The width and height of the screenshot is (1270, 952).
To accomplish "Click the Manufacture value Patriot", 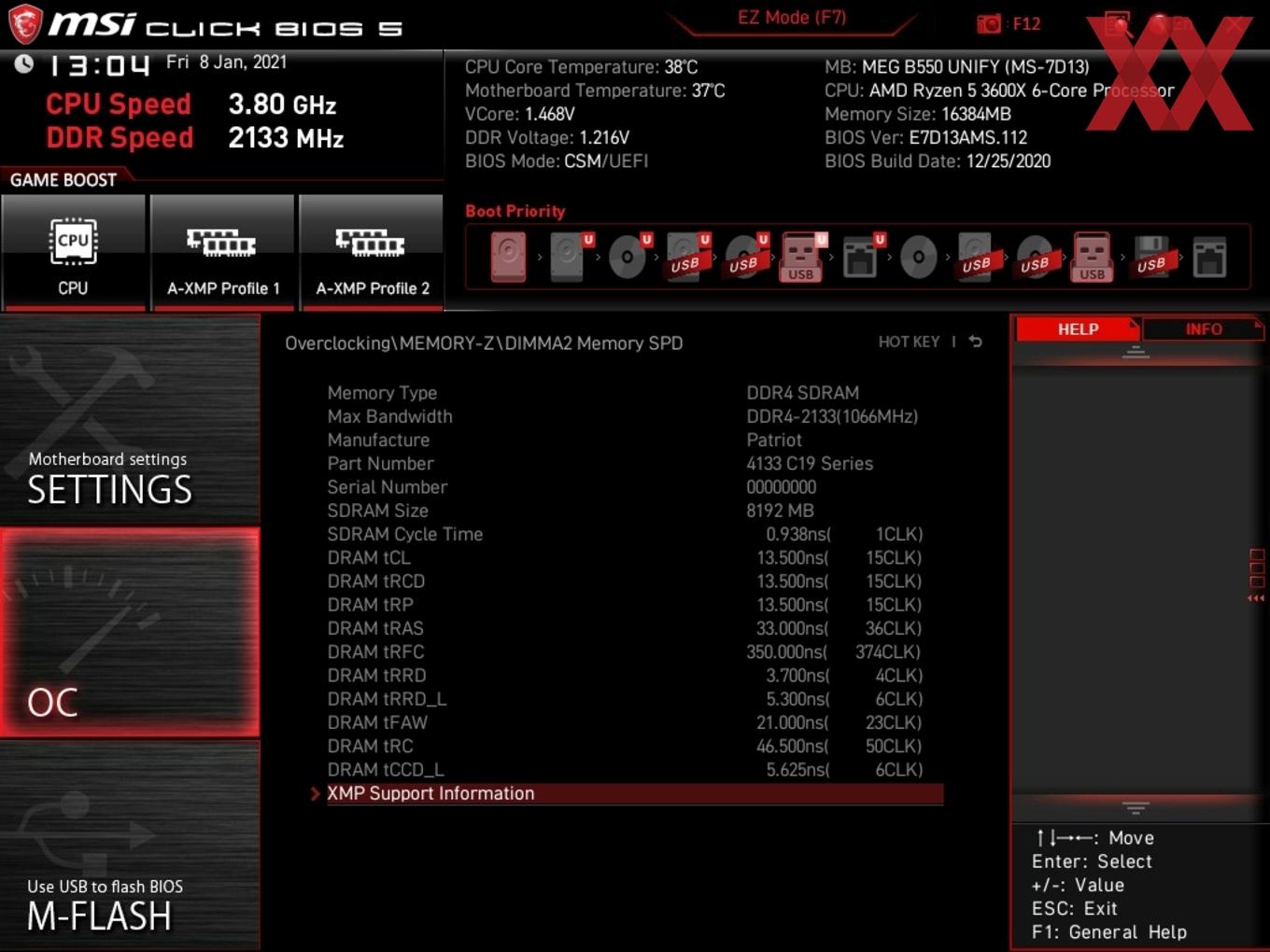I will tap(774, 440).
